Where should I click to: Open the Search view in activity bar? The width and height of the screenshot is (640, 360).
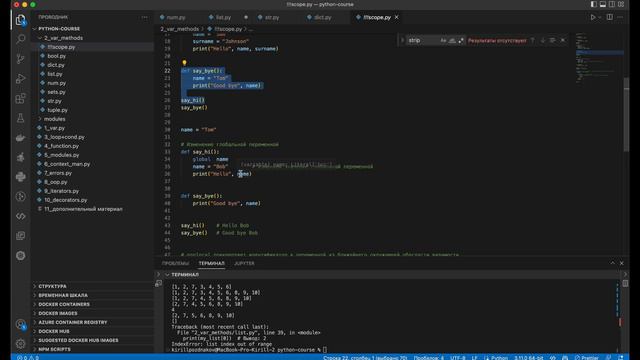coord(20,39)
